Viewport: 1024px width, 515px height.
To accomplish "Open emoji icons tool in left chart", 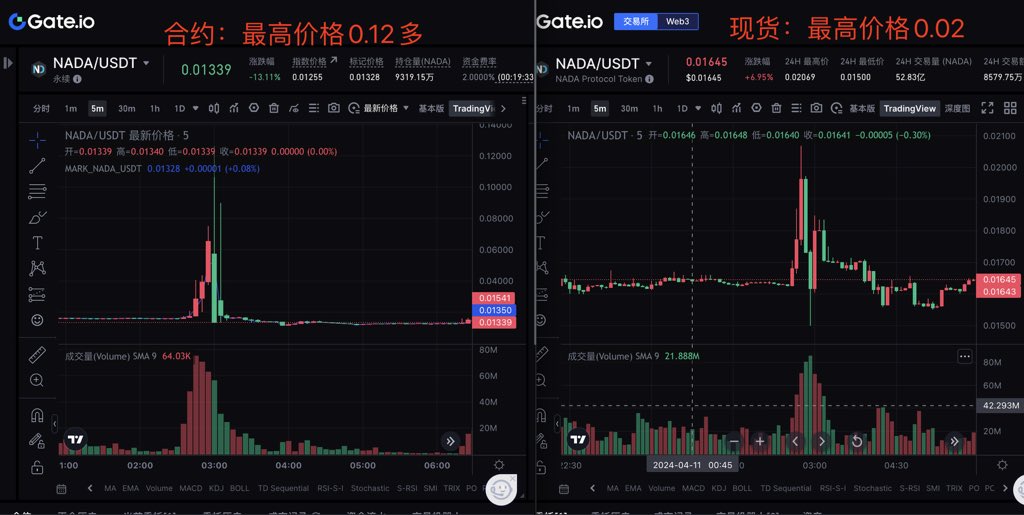I will tap(37, 320).
